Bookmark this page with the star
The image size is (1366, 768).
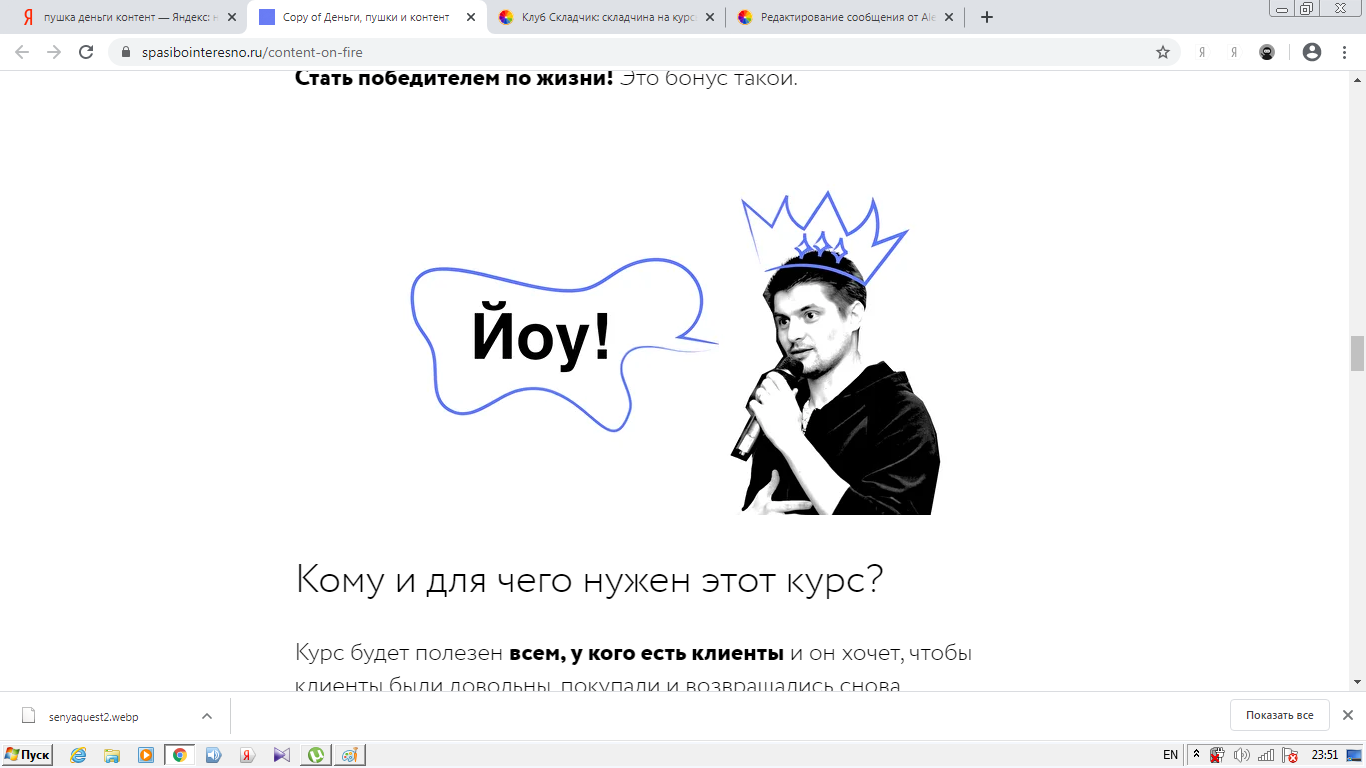pyautogui.click(x=1163, y=52)
